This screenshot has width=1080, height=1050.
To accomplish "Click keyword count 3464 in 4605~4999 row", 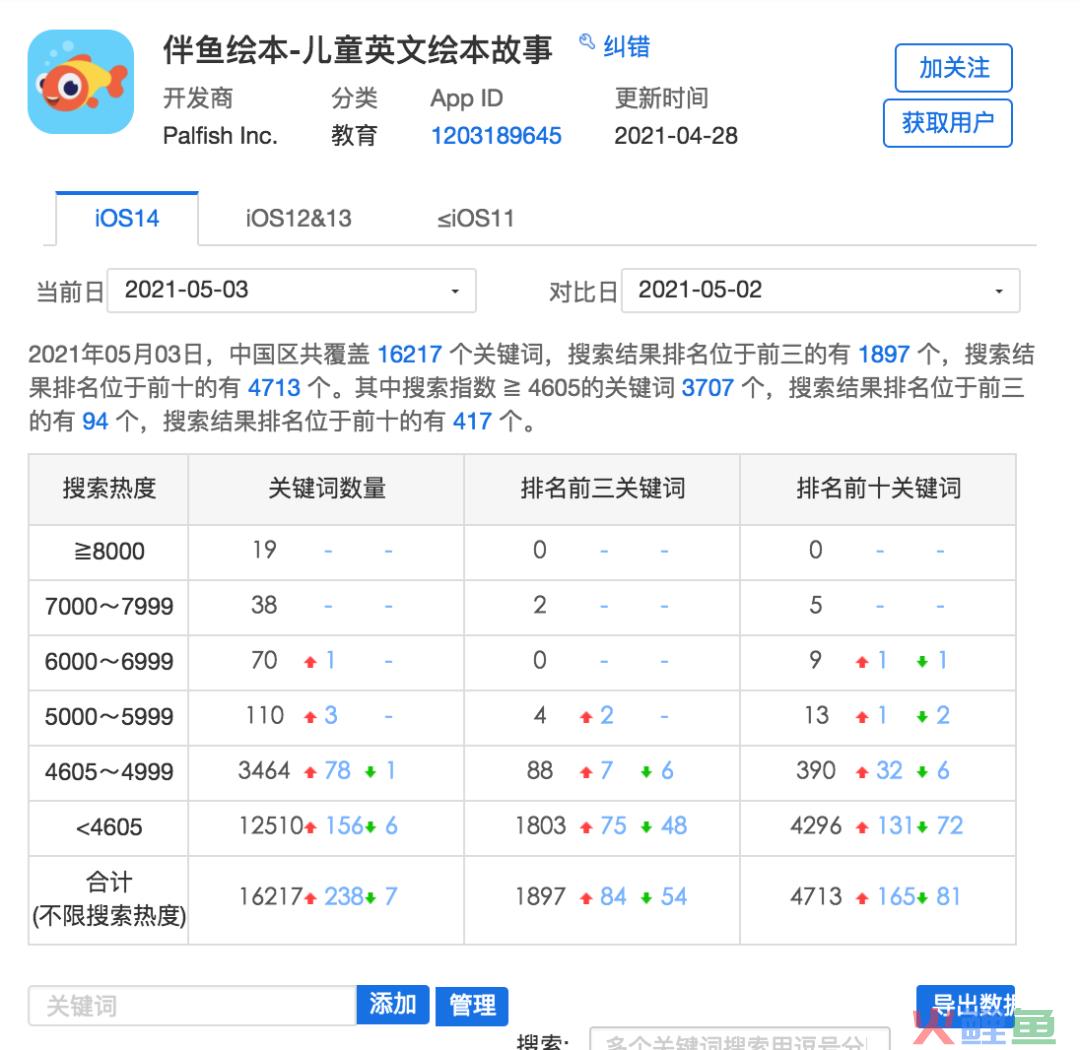I will point(264,770).
